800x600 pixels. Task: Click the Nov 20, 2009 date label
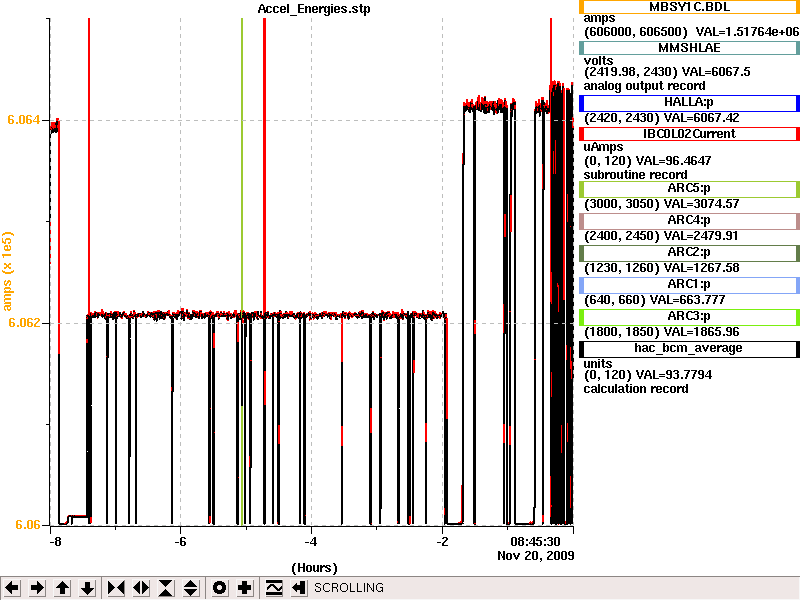tap(536, 555)
